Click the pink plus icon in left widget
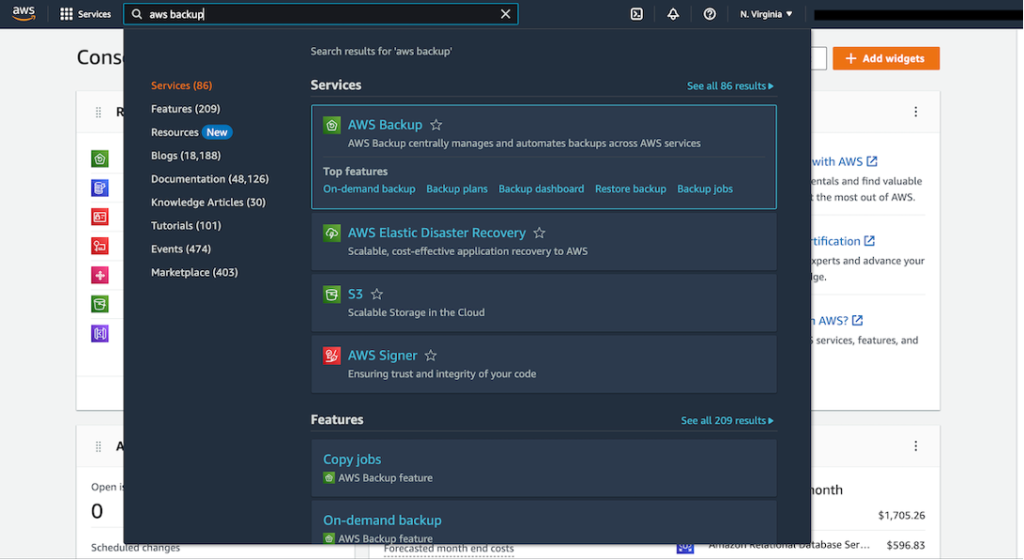The height and width of the screenshot is (560, 1024). 100,275
